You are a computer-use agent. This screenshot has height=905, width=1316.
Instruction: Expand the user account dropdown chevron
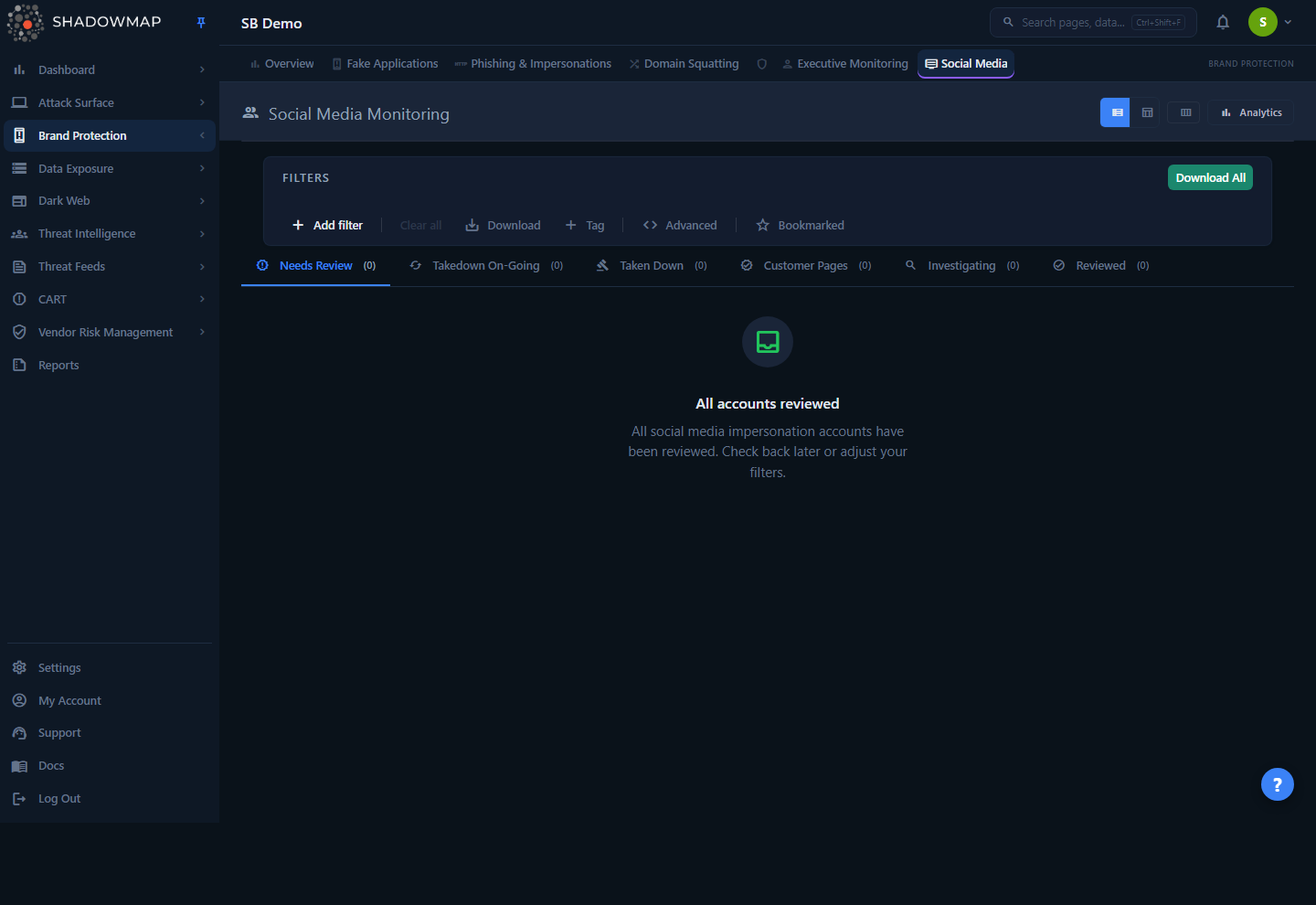[x=1288, y=22]
